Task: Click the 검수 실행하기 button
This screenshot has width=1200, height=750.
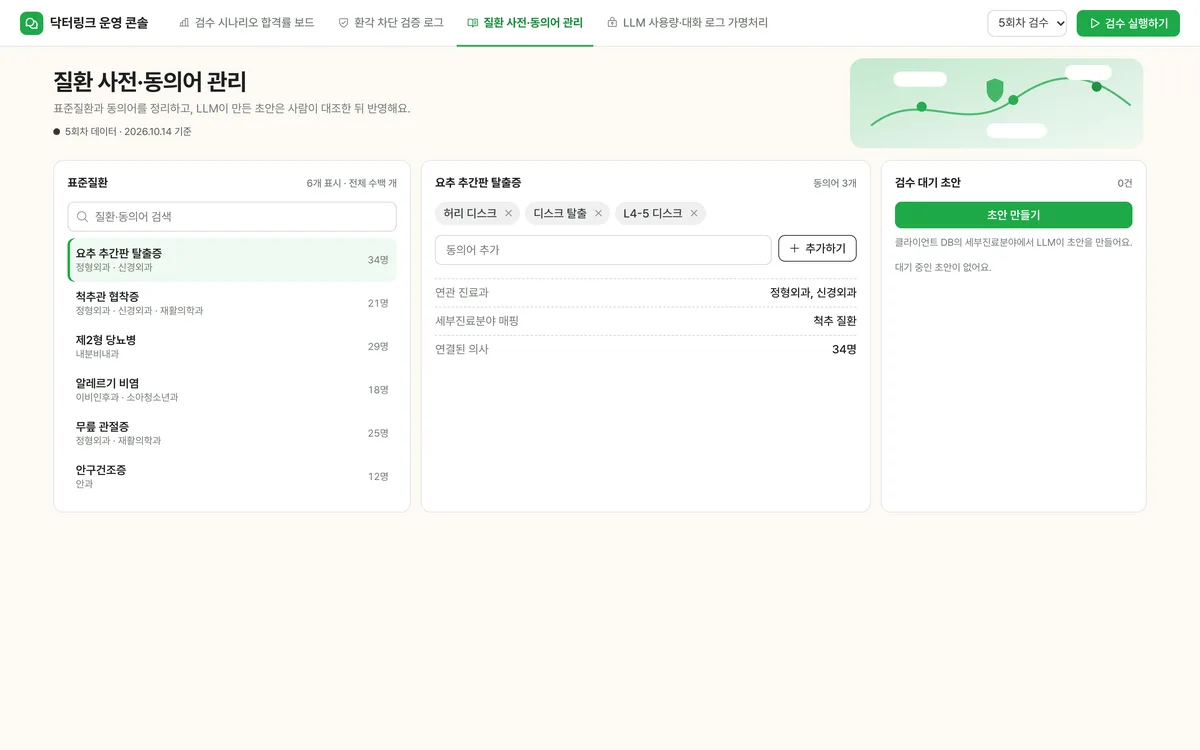Action: [x=1128, y=23]
